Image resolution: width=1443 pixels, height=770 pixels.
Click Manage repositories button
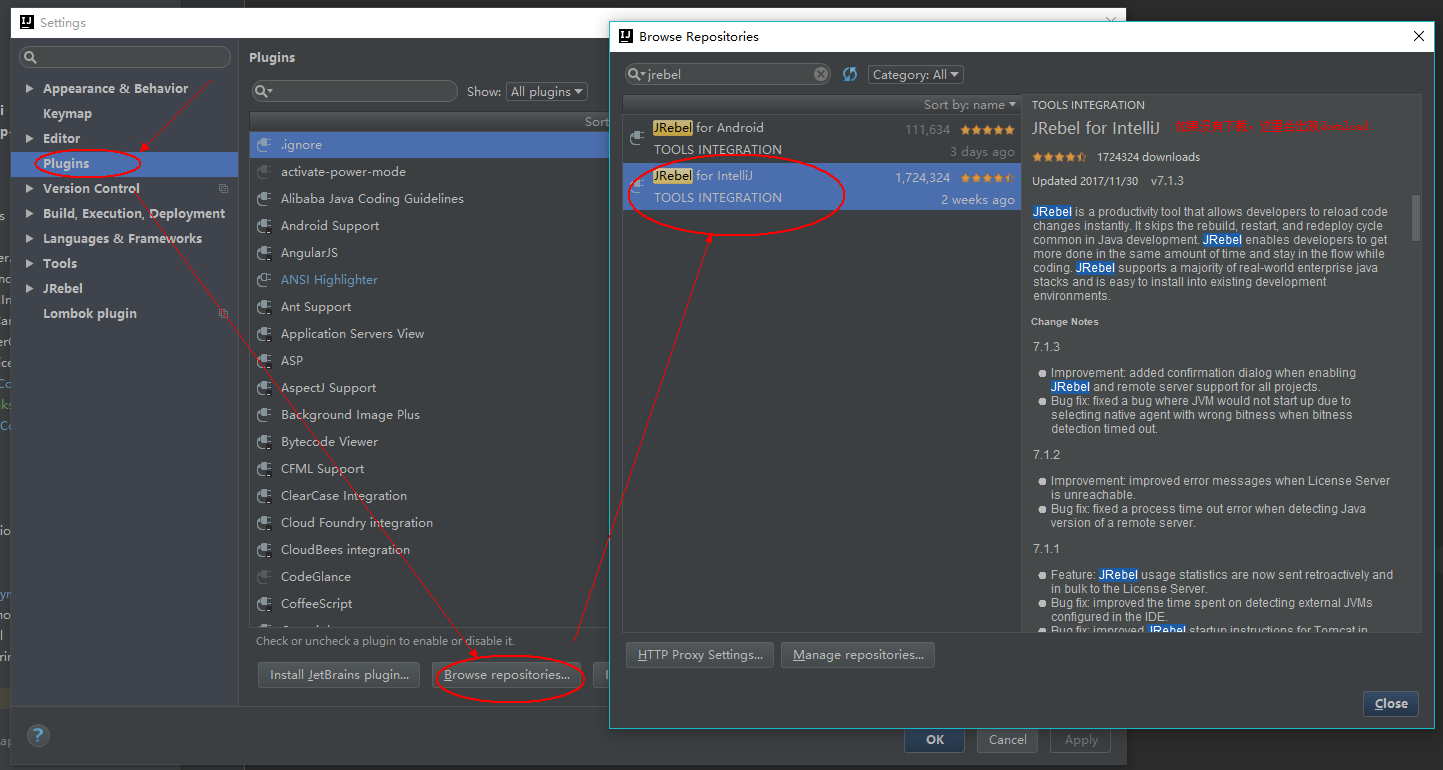(x=858, y=655)
